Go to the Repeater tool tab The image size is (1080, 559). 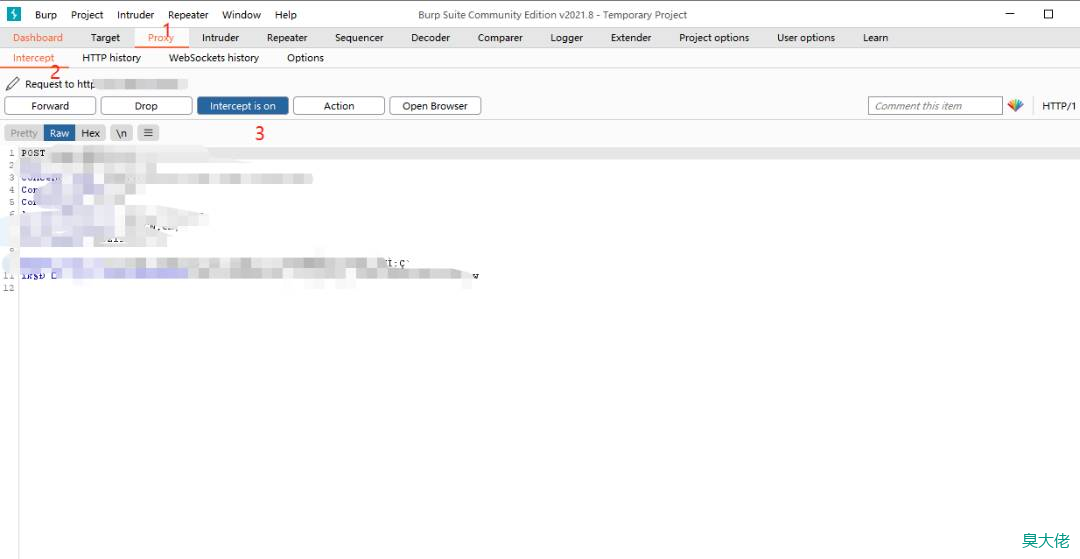(x=287, y=38)
